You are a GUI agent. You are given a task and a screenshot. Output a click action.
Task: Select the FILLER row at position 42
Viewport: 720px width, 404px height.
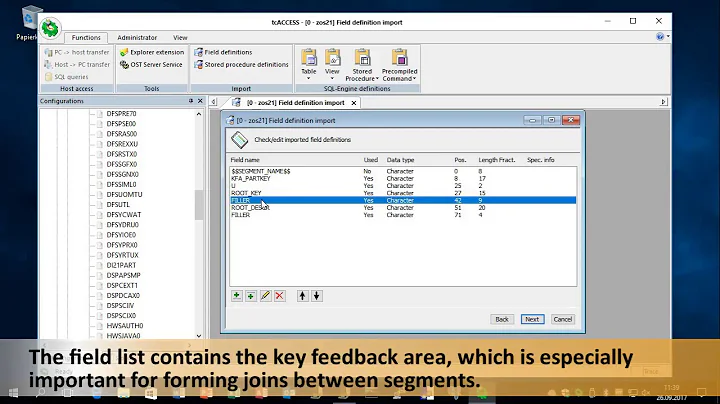click(403, 201)
